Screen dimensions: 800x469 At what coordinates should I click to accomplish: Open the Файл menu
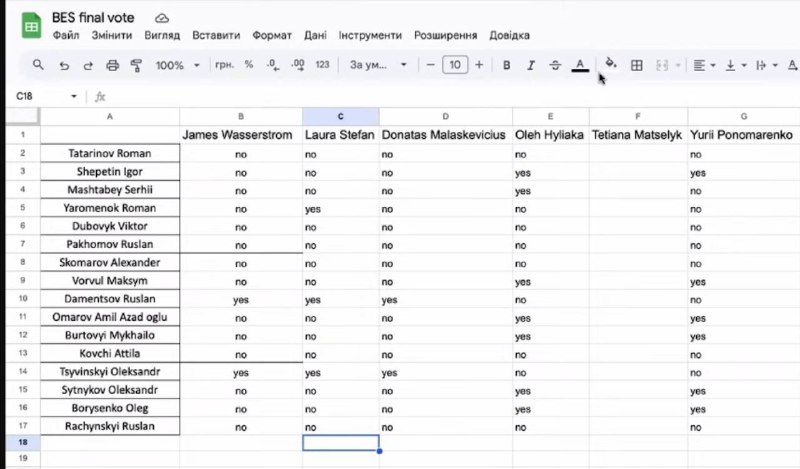pyautogui.click(x=66, y=35)
